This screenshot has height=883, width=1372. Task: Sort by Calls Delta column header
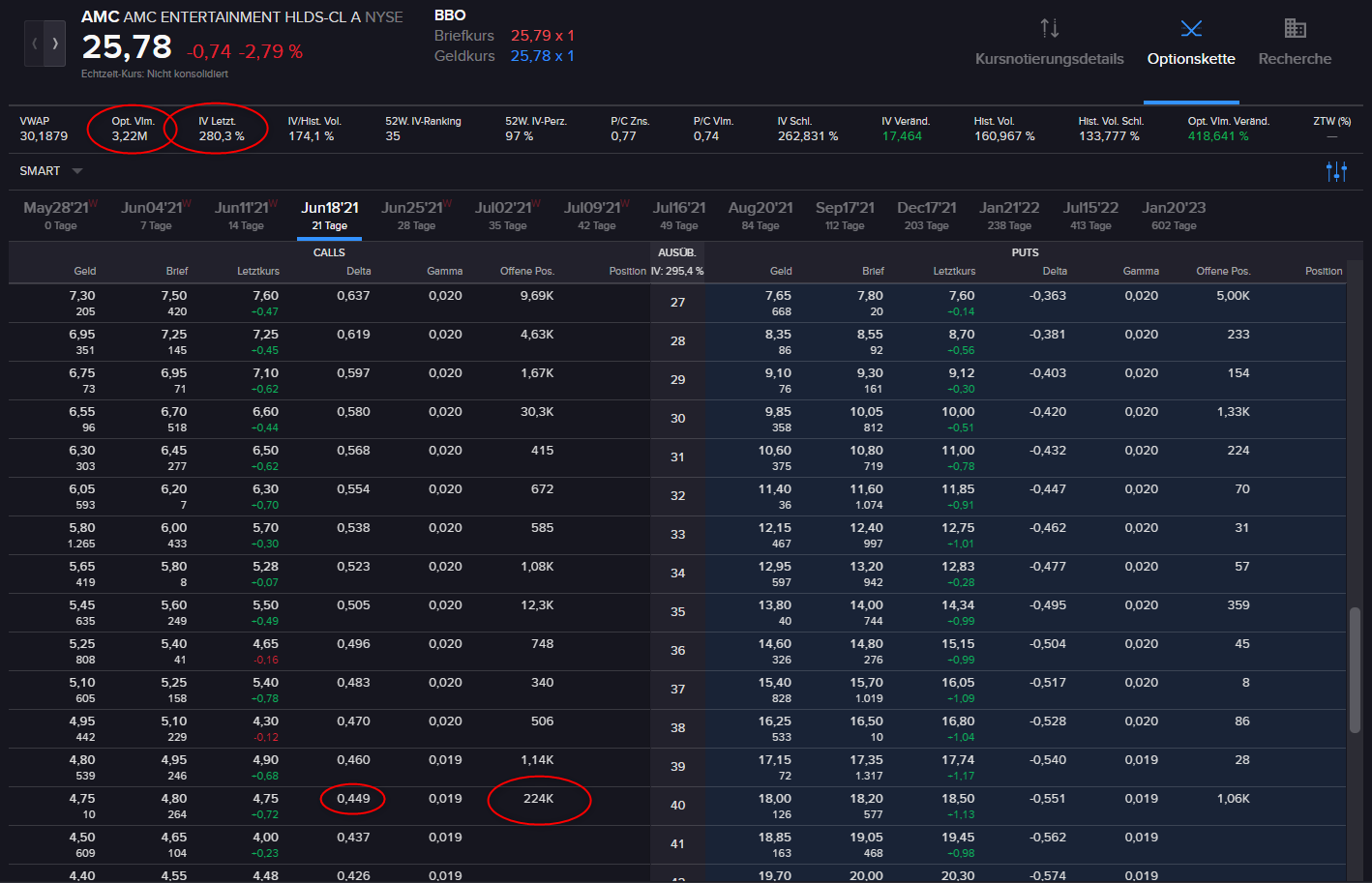click(359, 271)
